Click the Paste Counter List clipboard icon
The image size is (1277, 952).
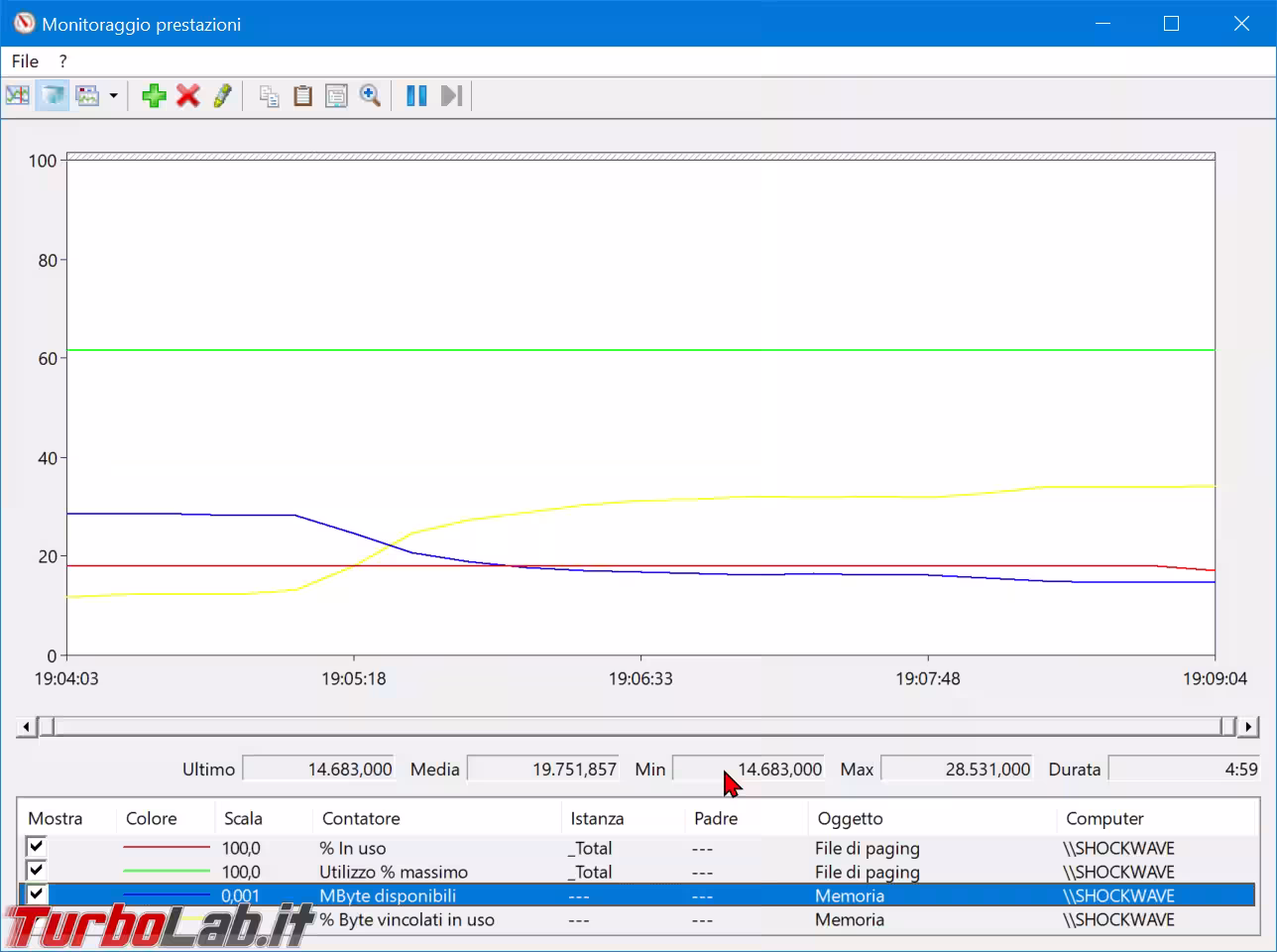click(x=302, y=96)
